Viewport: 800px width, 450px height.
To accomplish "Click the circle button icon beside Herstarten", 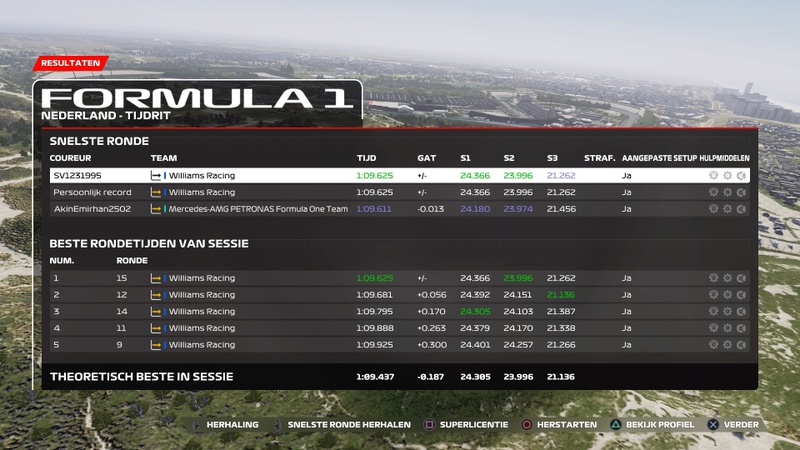I will tap(527, 424).
